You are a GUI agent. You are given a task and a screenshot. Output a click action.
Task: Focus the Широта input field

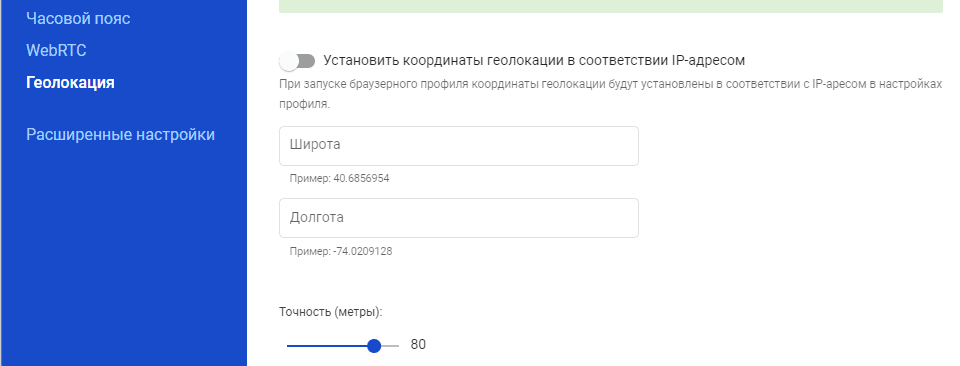459,146
